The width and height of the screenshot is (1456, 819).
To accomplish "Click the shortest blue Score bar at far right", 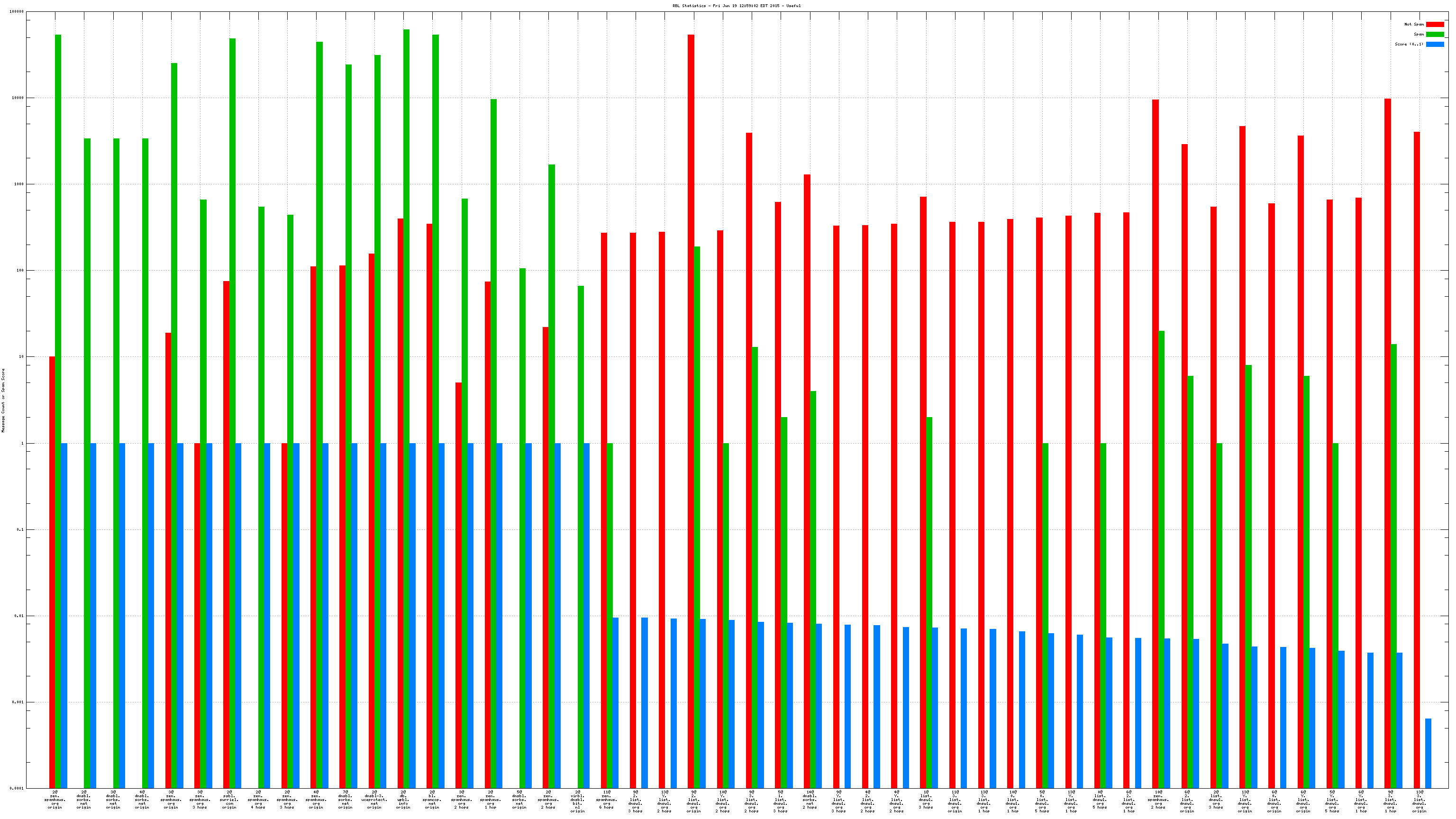I will click(1429, 753).
